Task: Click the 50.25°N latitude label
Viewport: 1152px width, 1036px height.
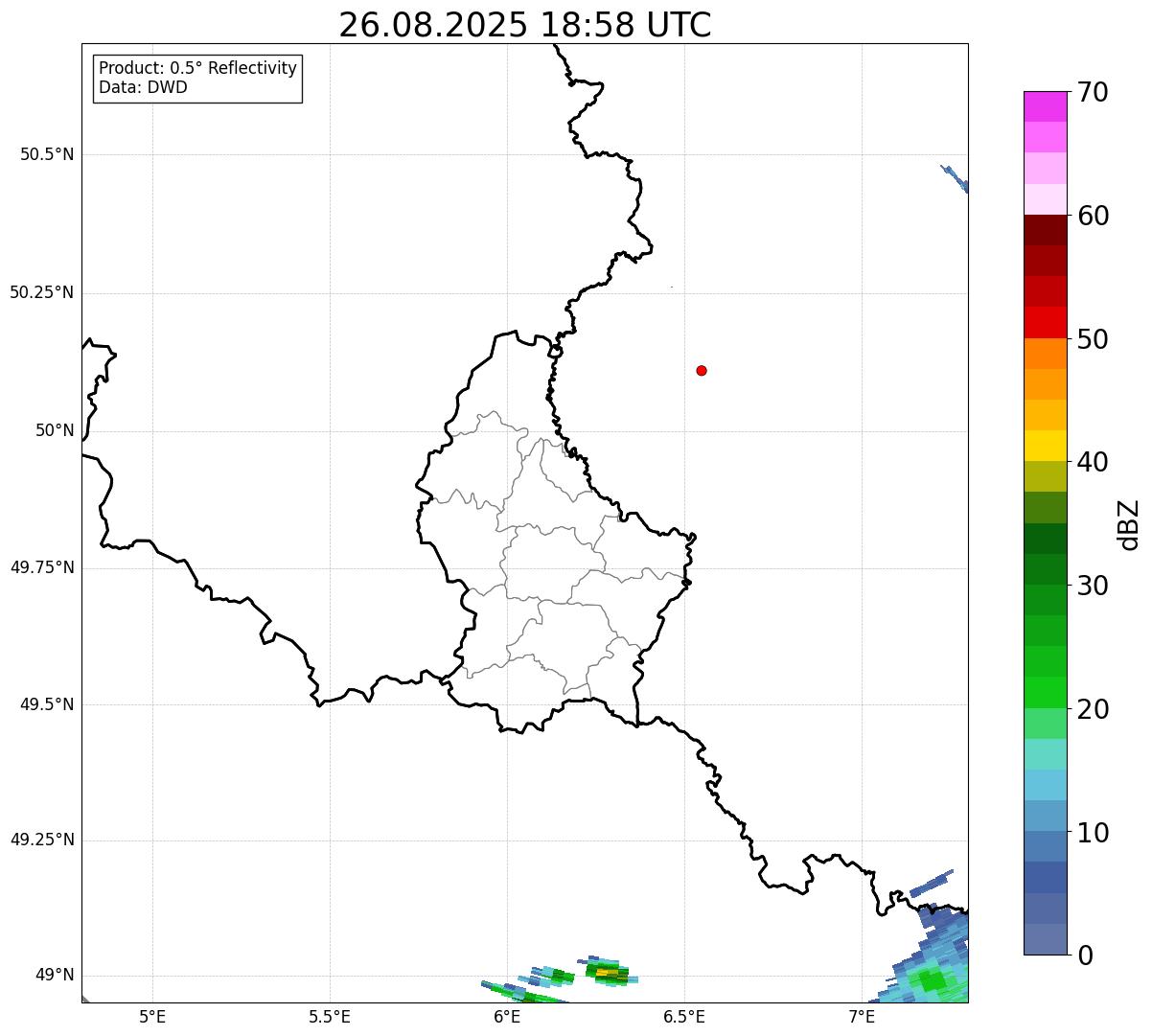Action: coord(42,292)
